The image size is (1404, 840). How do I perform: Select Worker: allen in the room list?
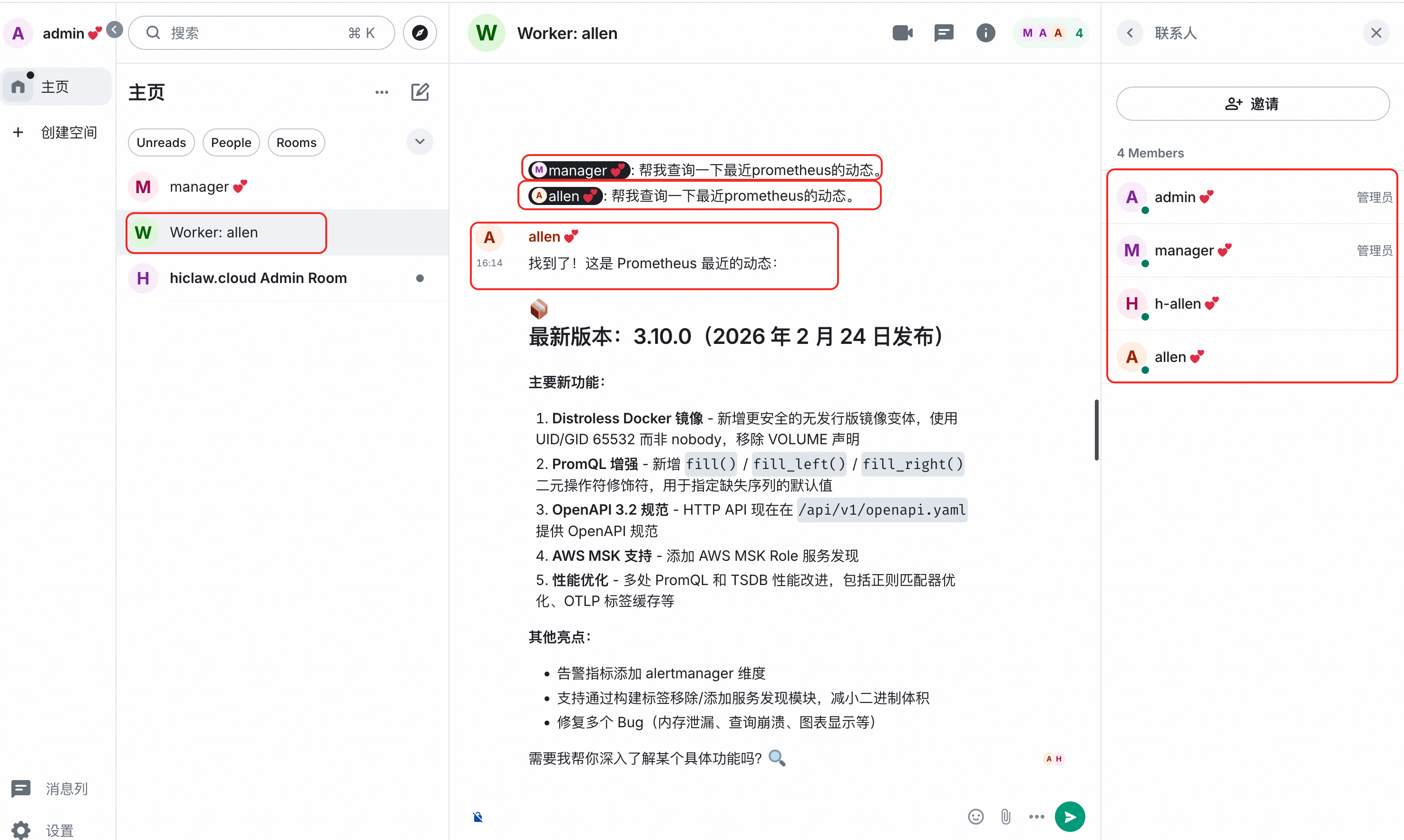click(x=283, y=233)
